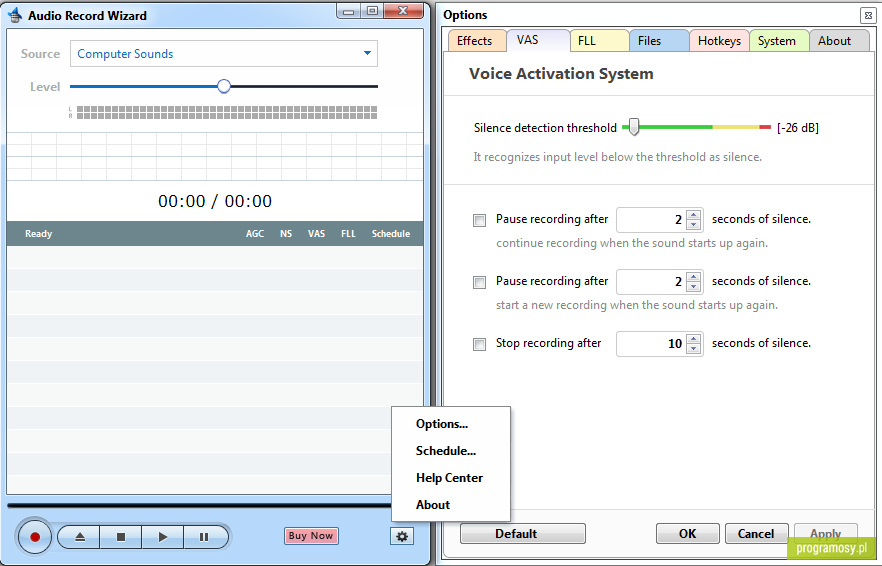Viewport: 882px width, 566px height.
Task: Click the Buy Now button
Action: click(310, 536)
